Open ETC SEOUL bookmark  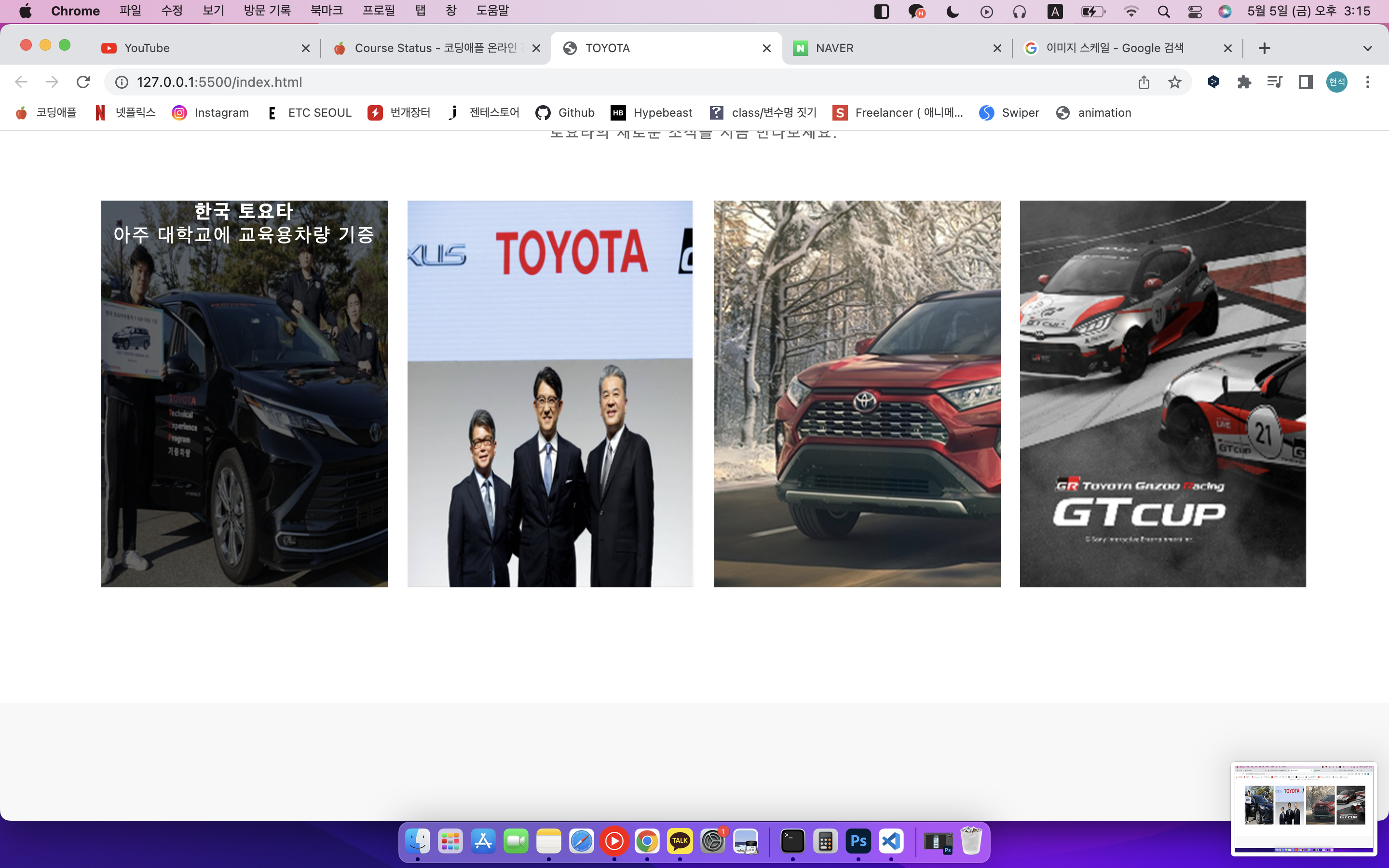(309, 112)
